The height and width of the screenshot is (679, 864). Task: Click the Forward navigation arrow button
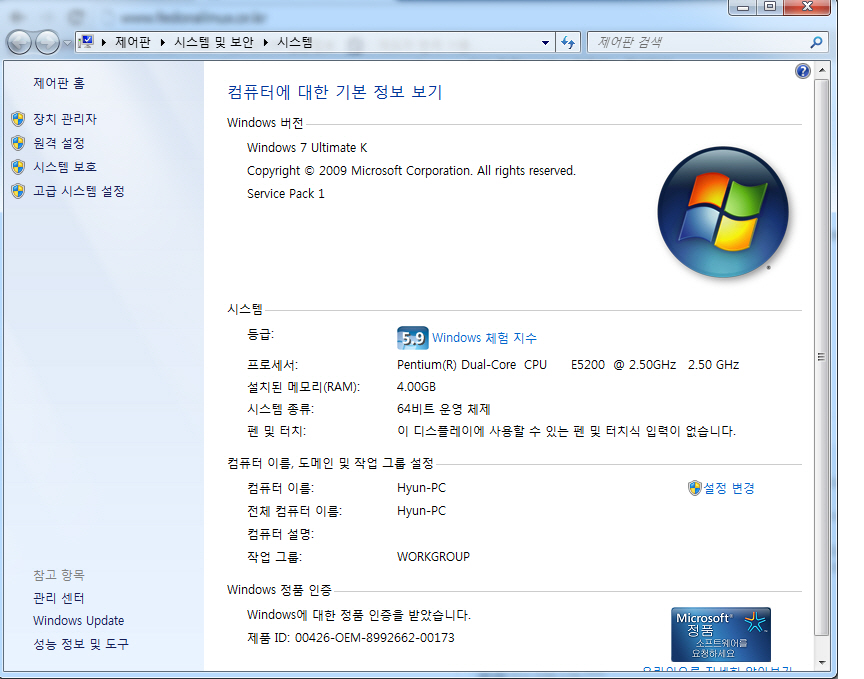(x=47, y=42)
